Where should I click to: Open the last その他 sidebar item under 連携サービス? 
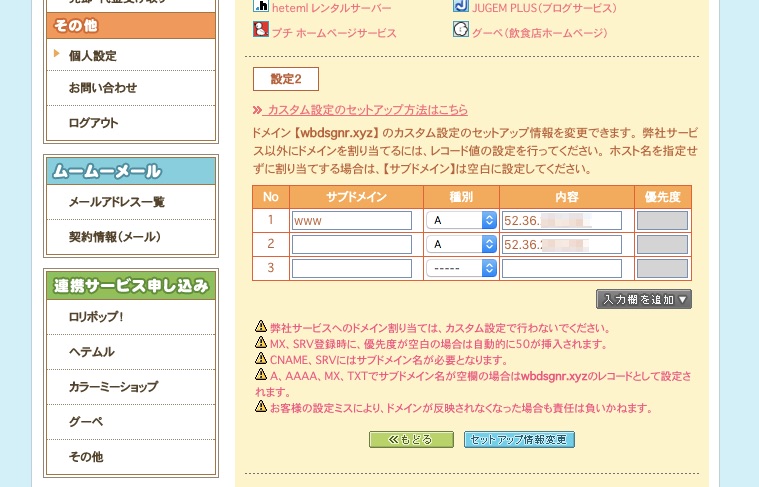[x=86, y=456]
